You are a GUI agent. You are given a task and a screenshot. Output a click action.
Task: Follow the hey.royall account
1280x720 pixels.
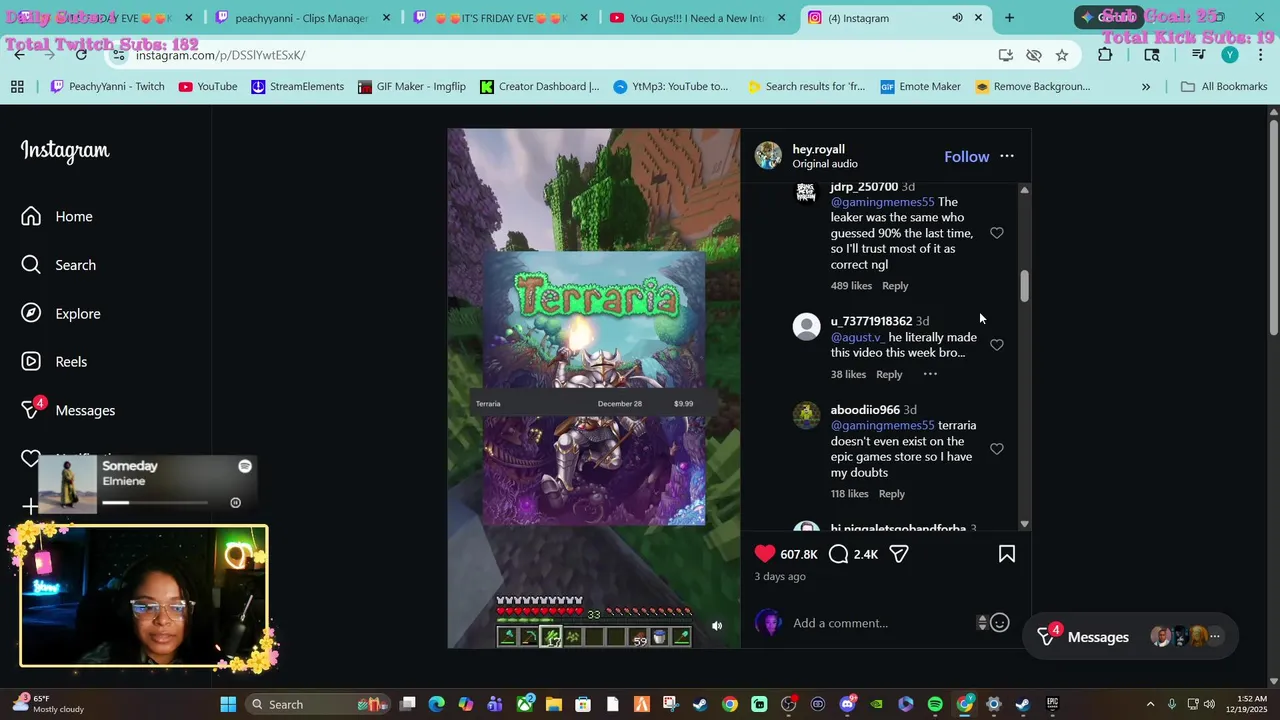(x=966, y=157)
